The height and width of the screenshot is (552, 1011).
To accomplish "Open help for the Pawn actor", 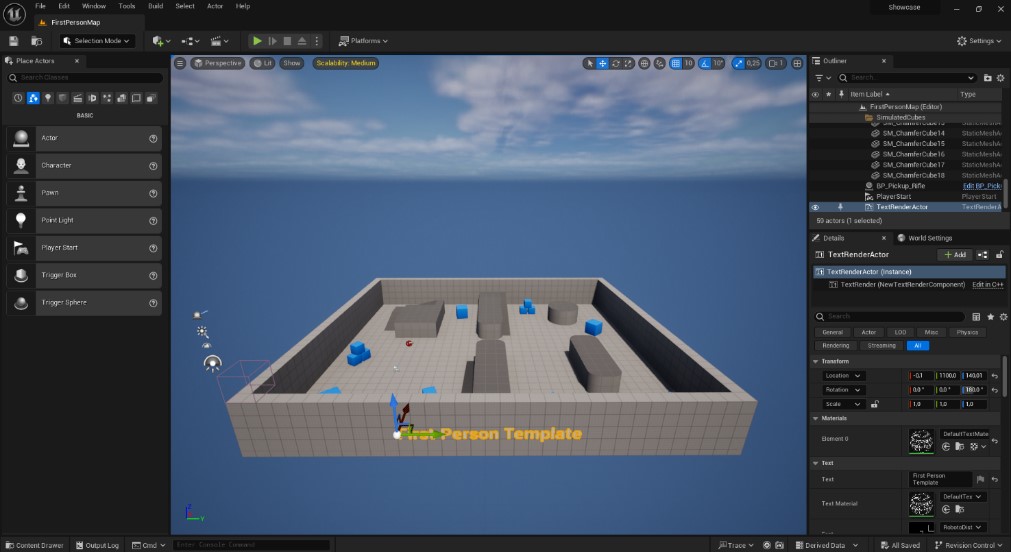I will [153, 193].
